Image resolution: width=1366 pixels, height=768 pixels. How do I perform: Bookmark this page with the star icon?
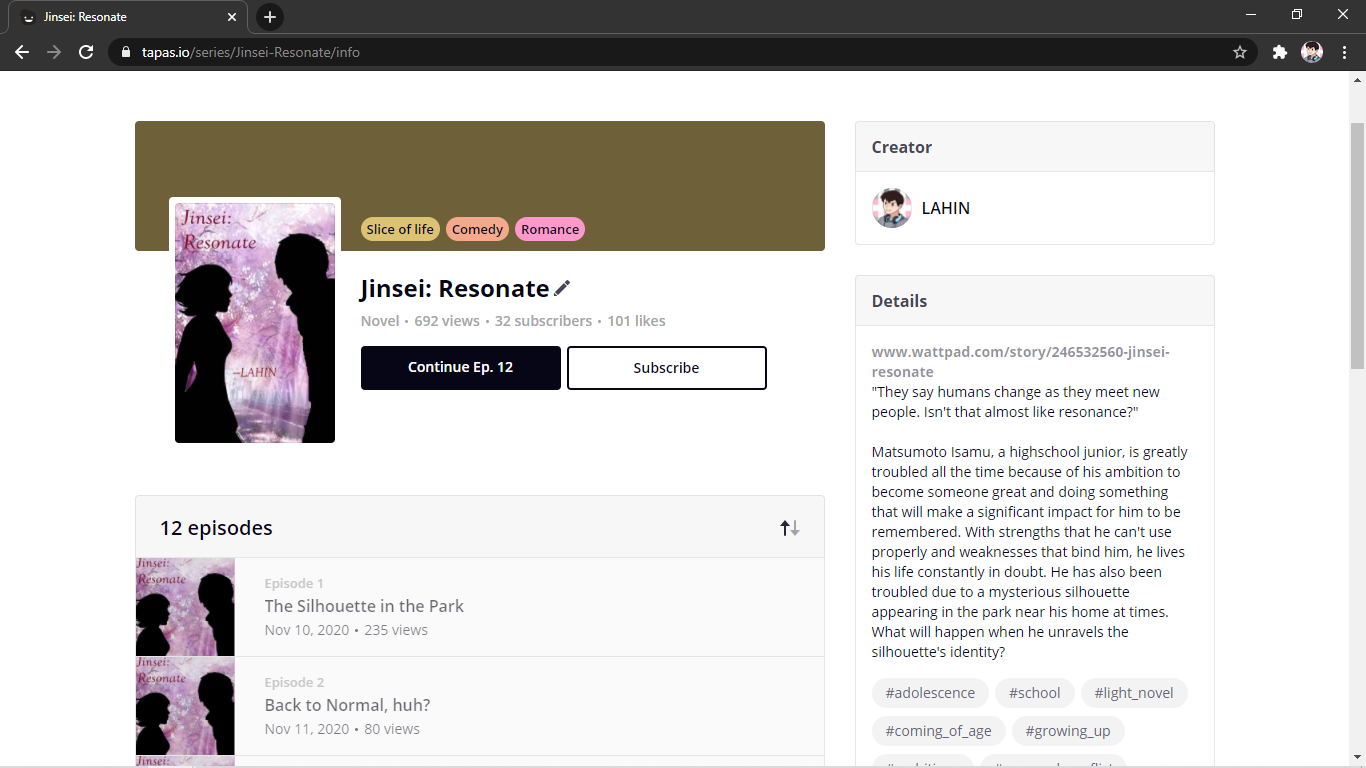coord(1240,52)
